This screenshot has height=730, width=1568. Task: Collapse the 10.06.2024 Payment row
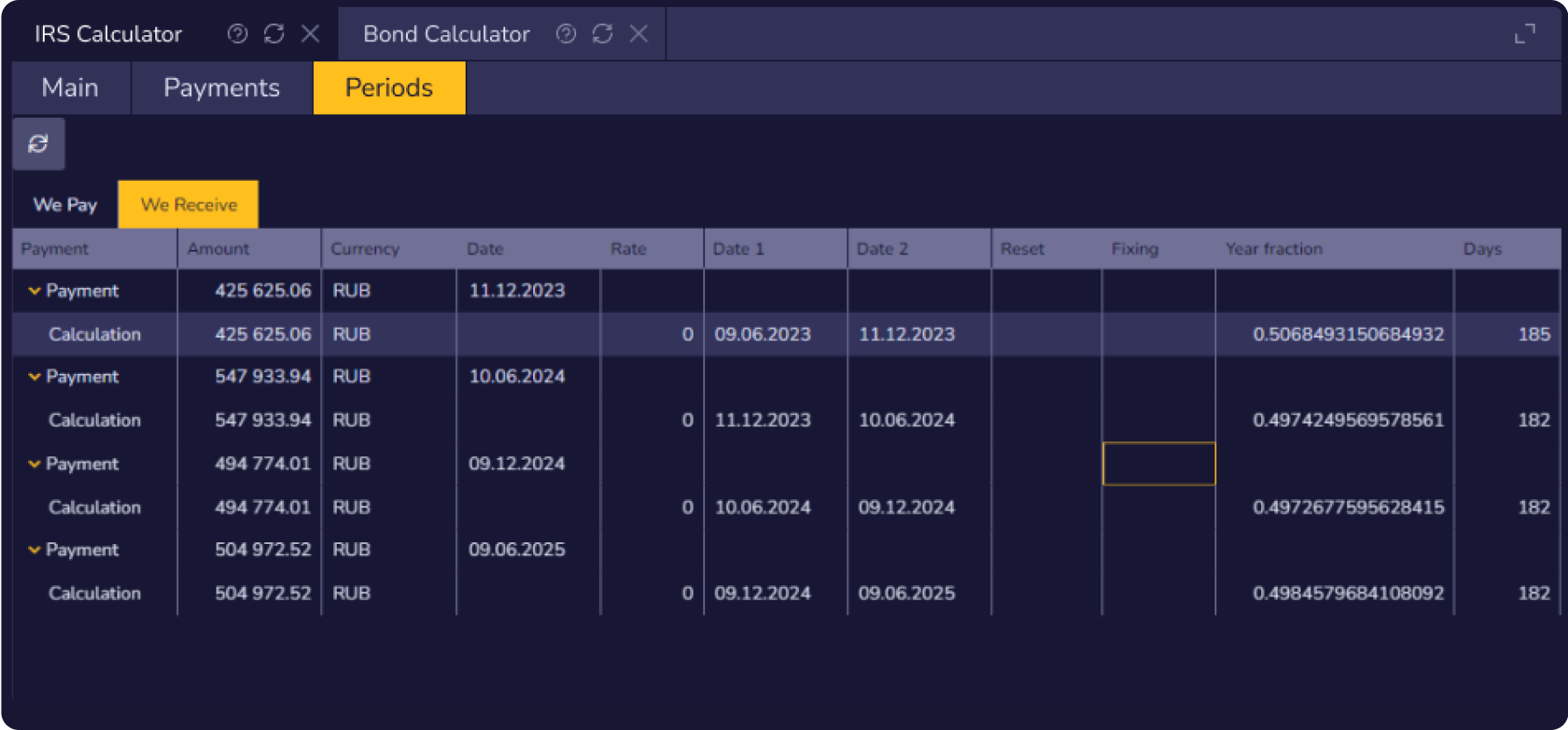[x=34, y=376]
